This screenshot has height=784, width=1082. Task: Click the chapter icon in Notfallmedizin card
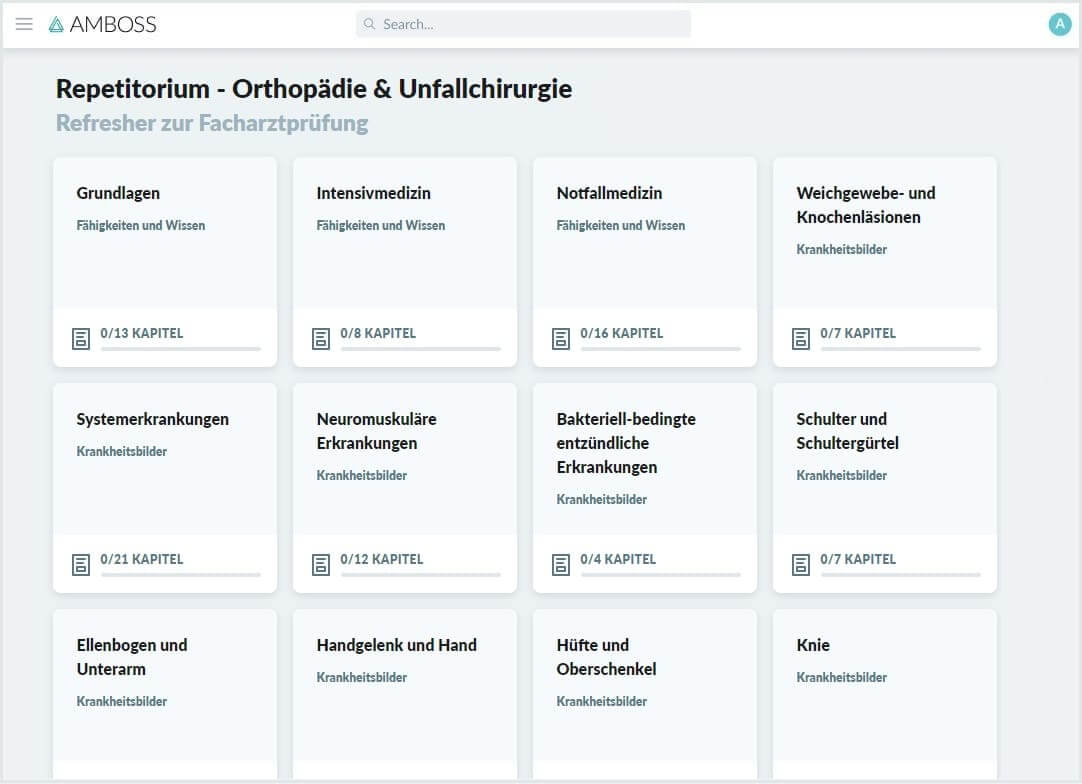point(561,339)
